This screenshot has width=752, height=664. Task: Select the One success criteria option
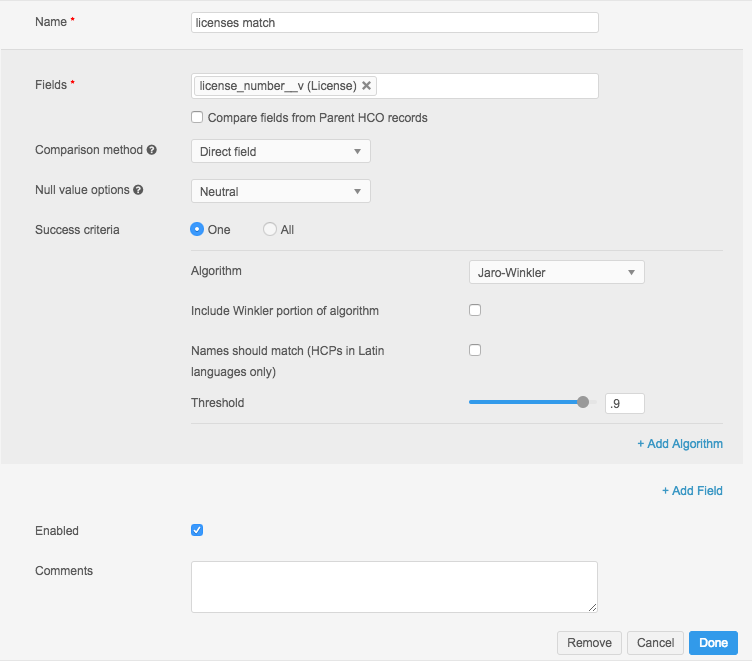point(198,229)
